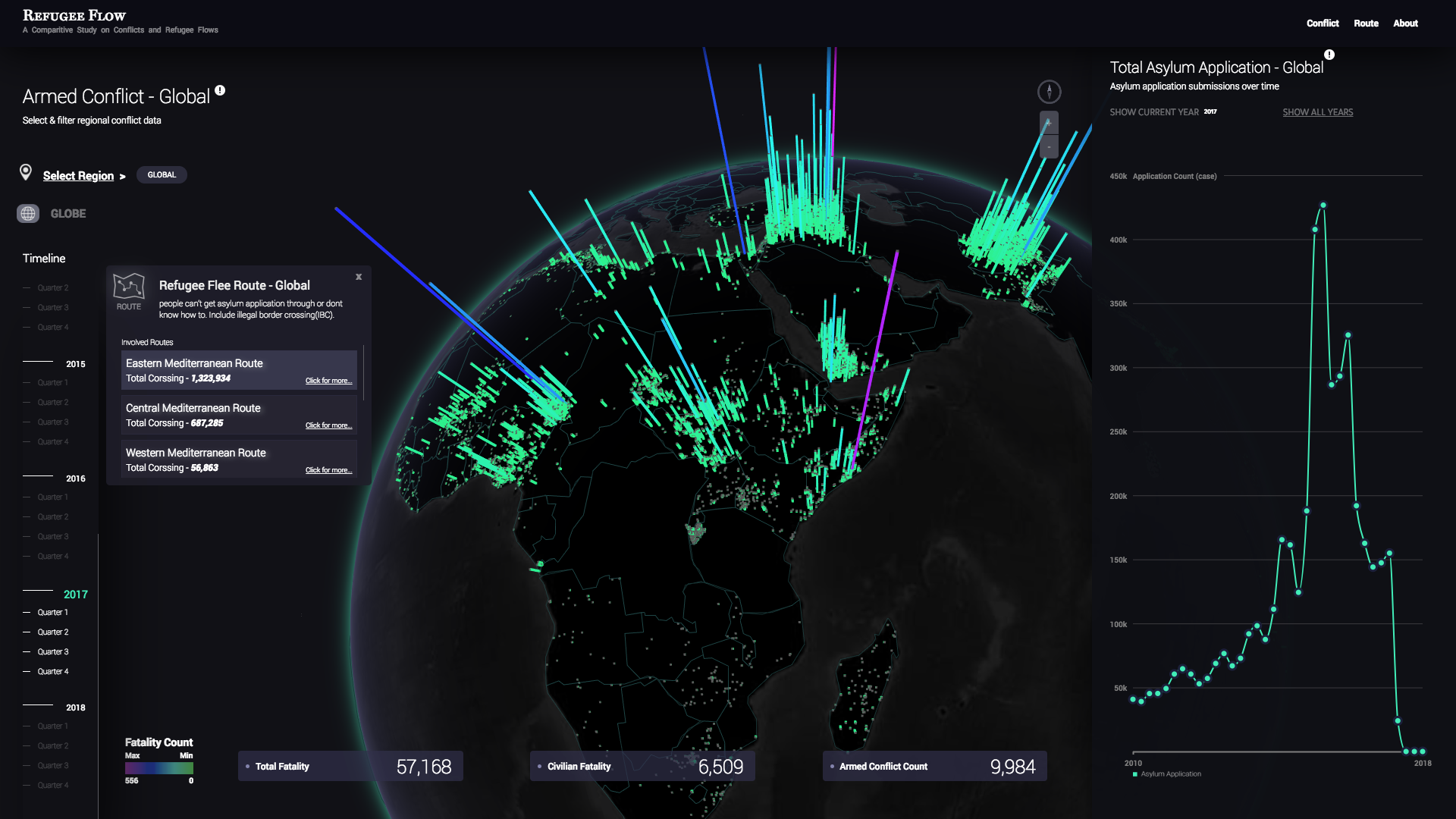Select the 2017 year on the timeline
The height and width of the screenshot is (819, 1456).
75,595
